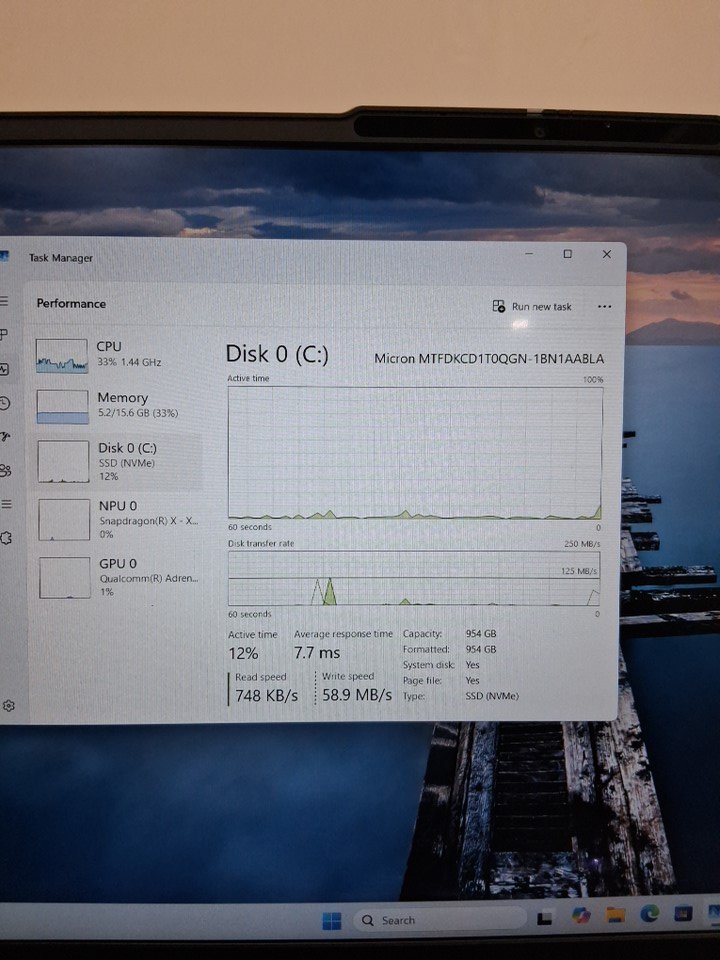This screenshot has height=960, width=720.
Task: Select the Performance page sidebar icon
Action: pyautogui.click(x=4, y=369)
